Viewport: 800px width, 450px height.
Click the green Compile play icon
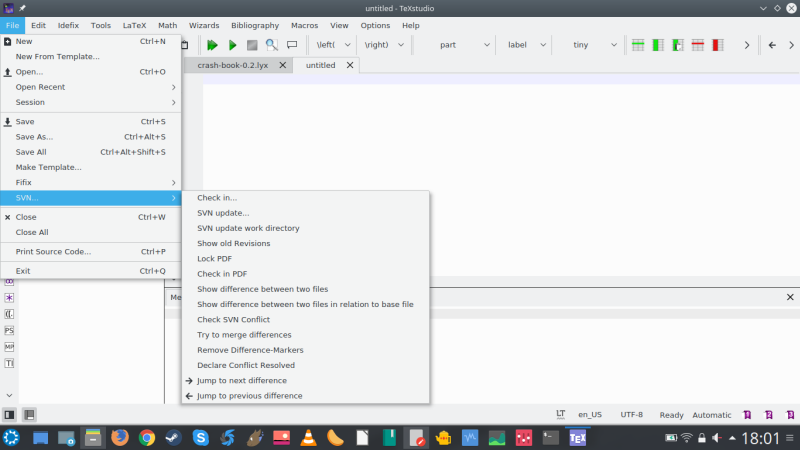[232, 45]
